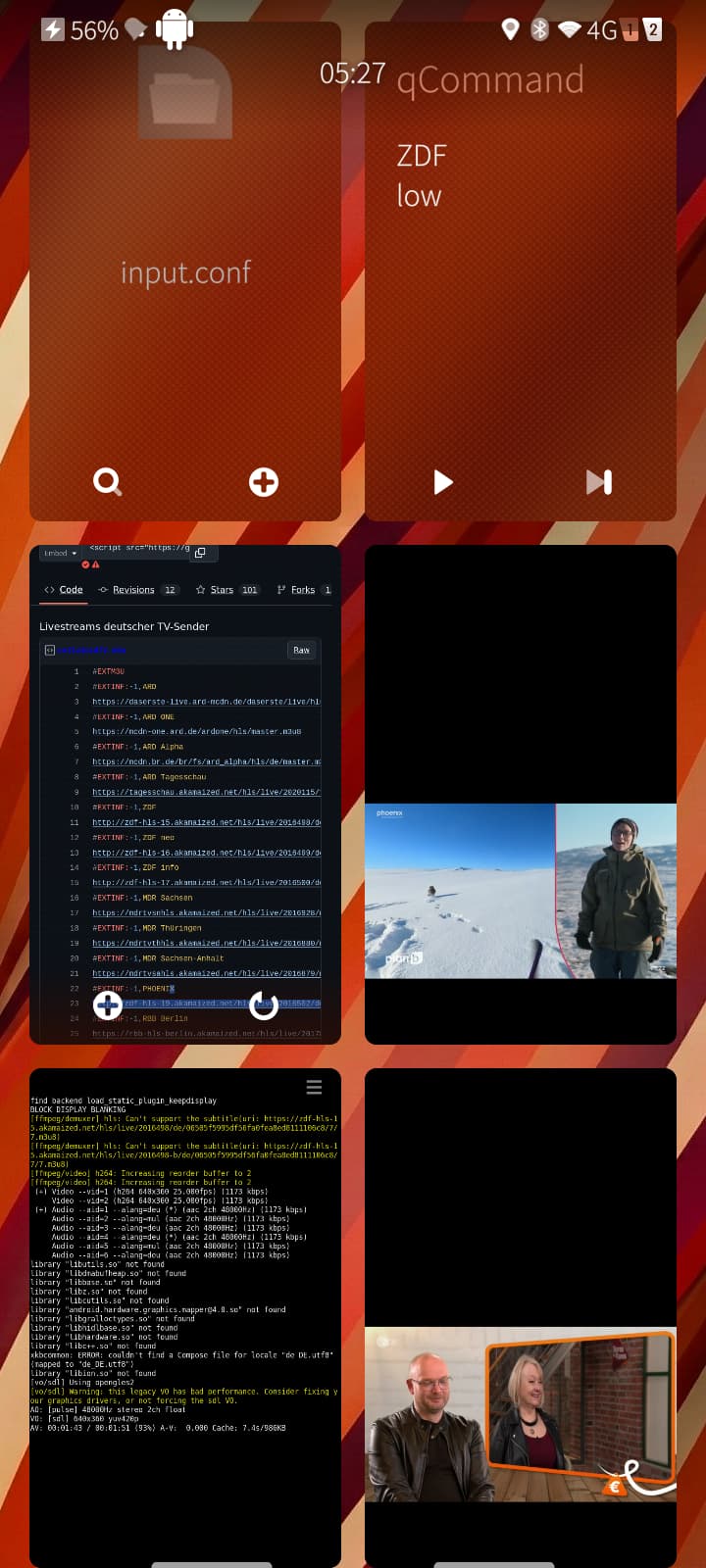This screenshot has width=706, height=1568.
Task: Tap the plus overlay icon on browser card
Action: pyautogui.click(x=107, y=1004)
